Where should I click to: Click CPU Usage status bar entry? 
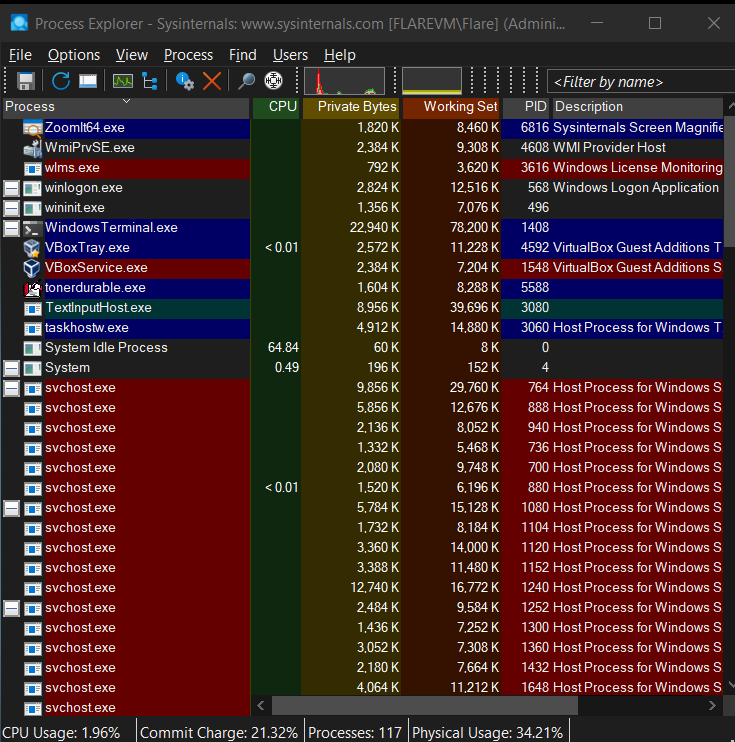(62, 733)
